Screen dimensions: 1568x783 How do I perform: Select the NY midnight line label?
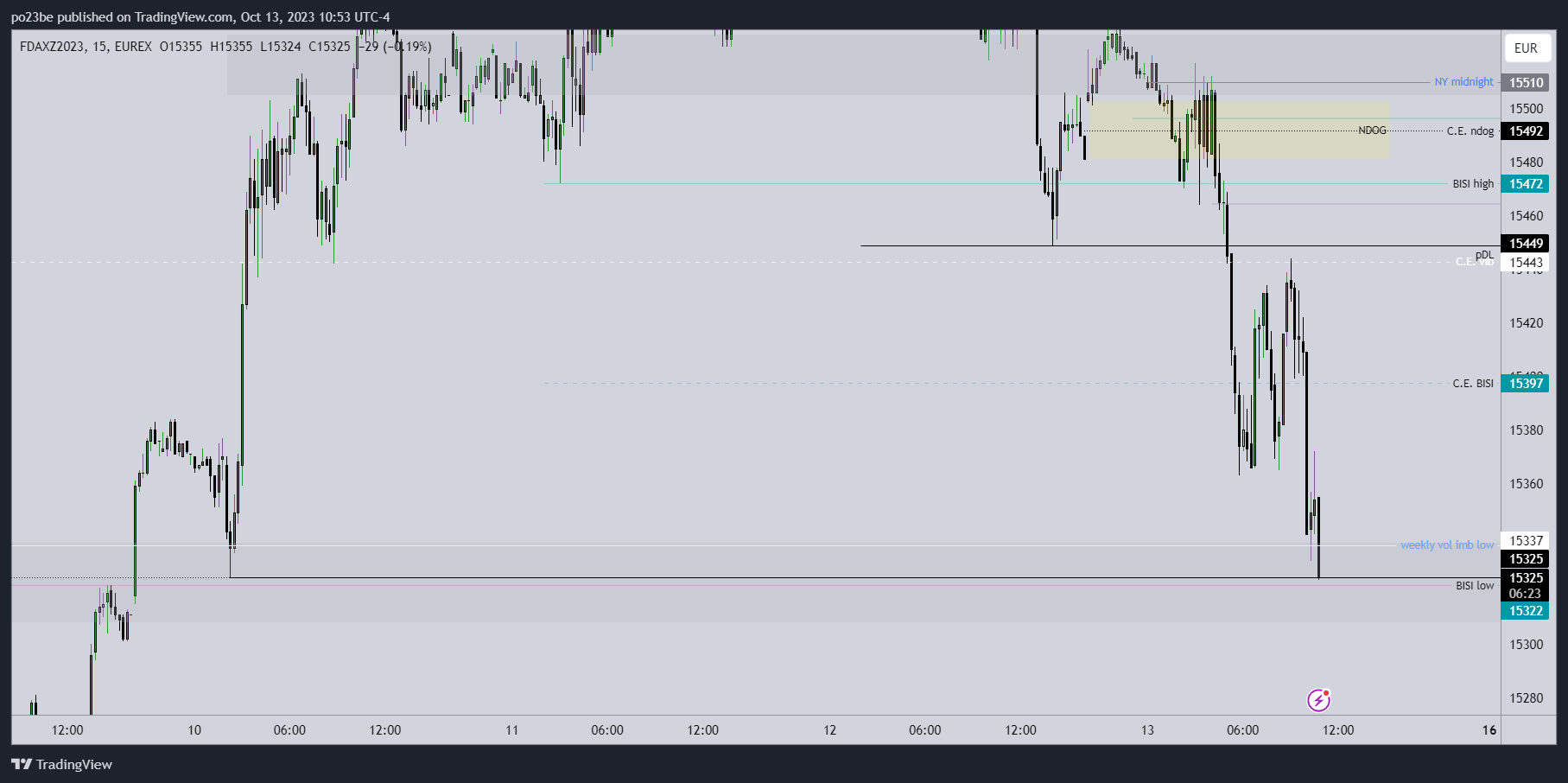point(1463,82)
